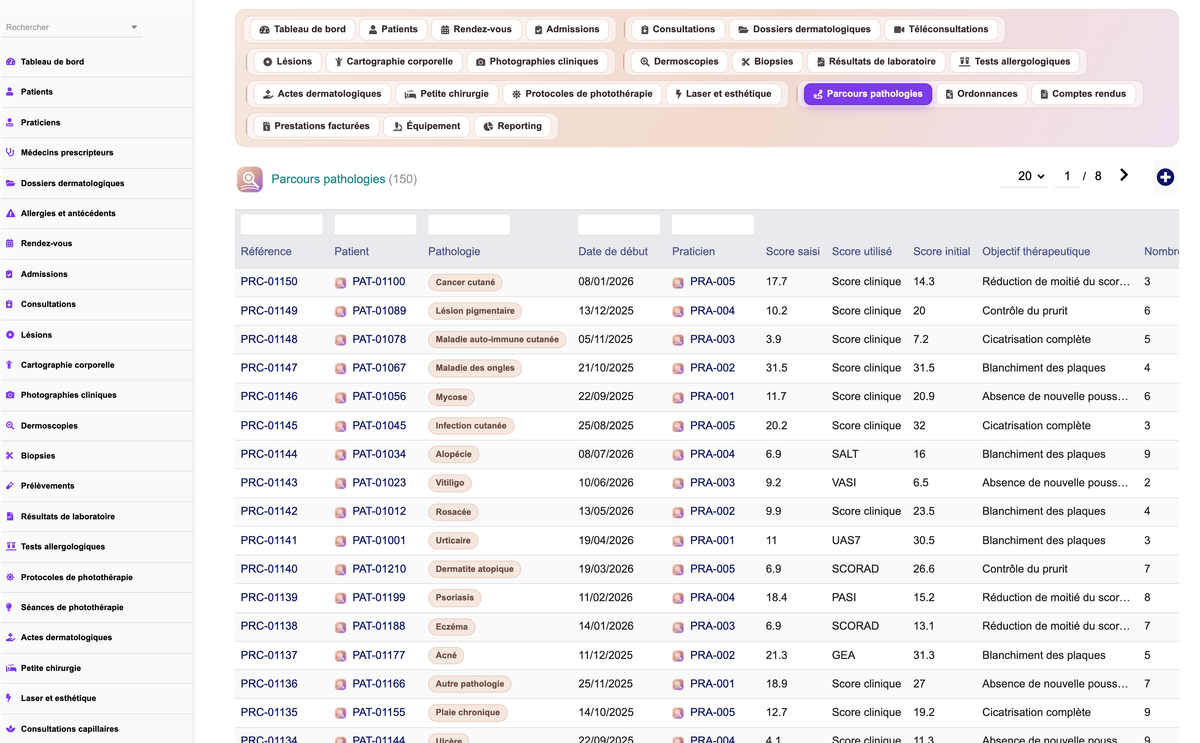
Task: Open Actes dermatologiques in the sidebar
Action: point(66,637)
